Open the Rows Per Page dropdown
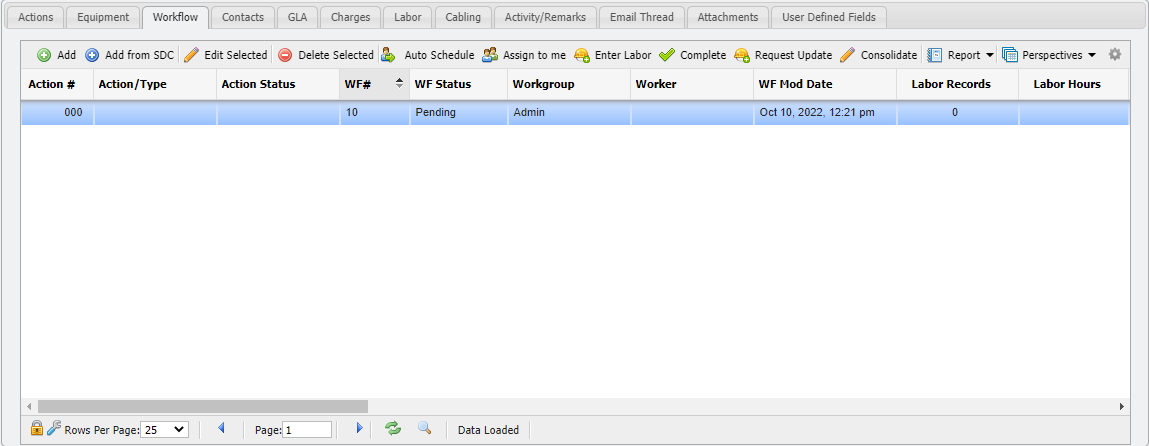The width and height of the screenshot is (1149, 446). click(164, 430)
